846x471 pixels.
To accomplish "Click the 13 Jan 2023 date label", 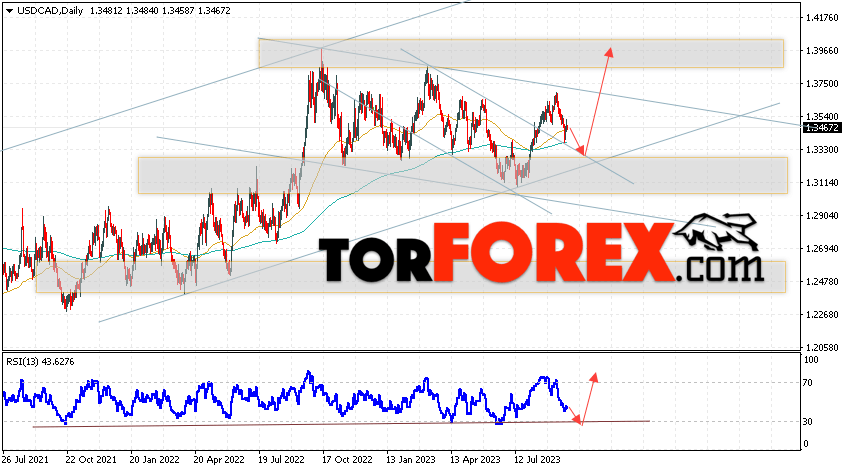I will coord(411,460).
